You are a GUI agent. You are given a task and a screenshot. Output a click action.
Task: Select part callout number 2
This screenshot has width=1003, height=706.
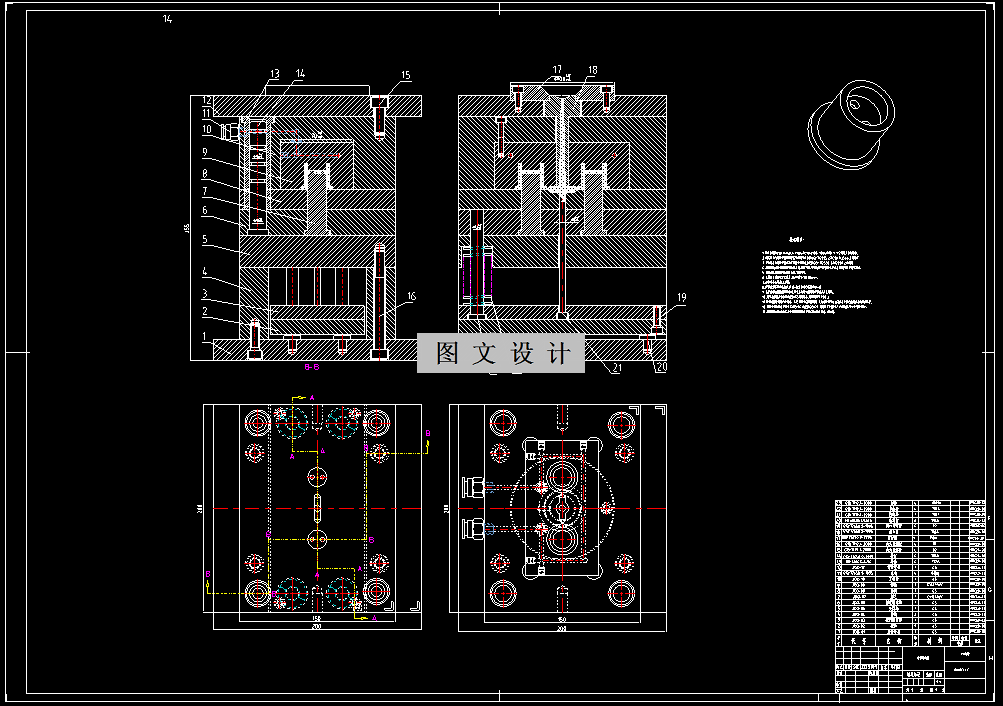(x=205, y=312)
